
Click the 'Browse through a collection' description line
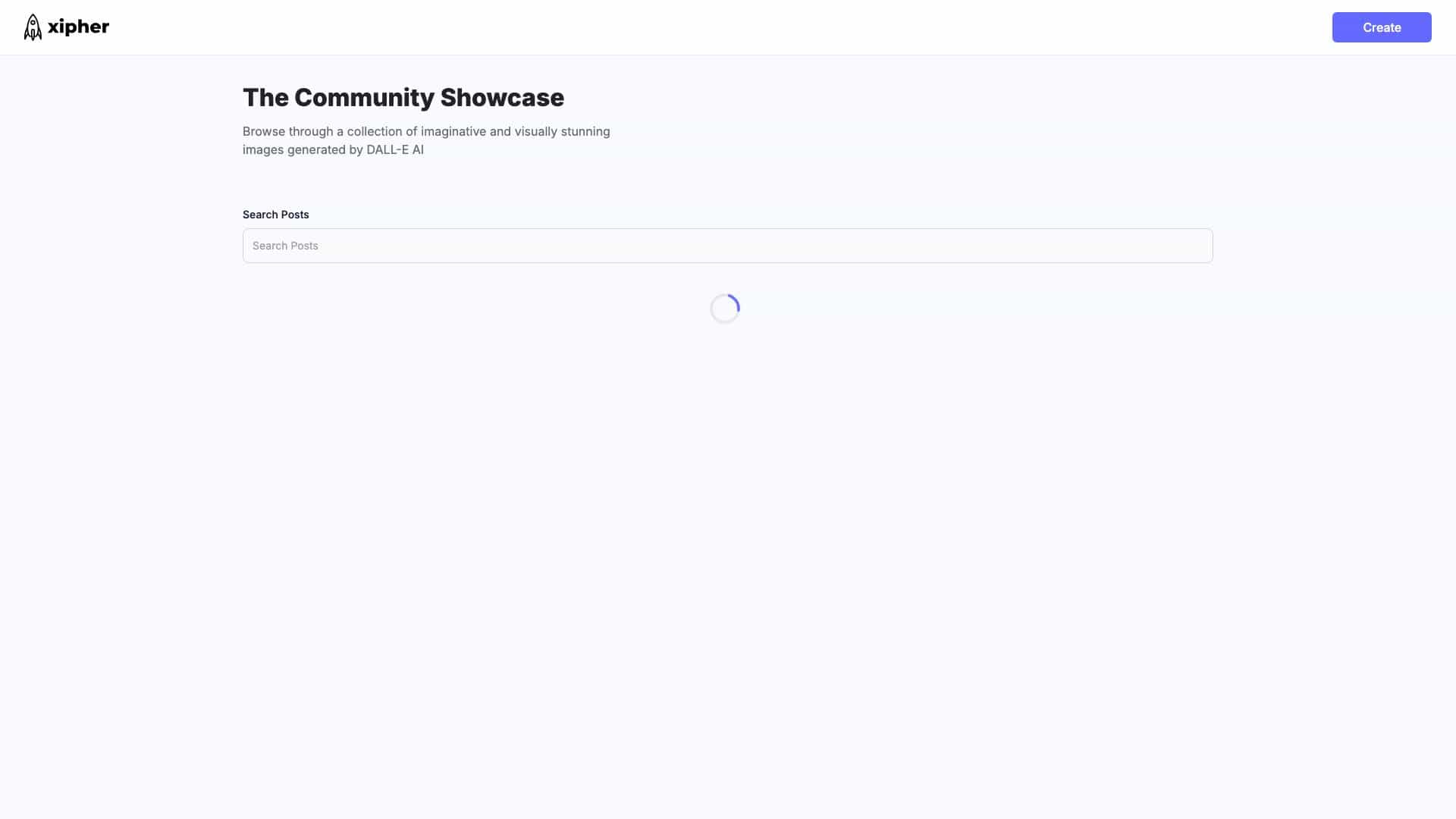coord(426,131)
